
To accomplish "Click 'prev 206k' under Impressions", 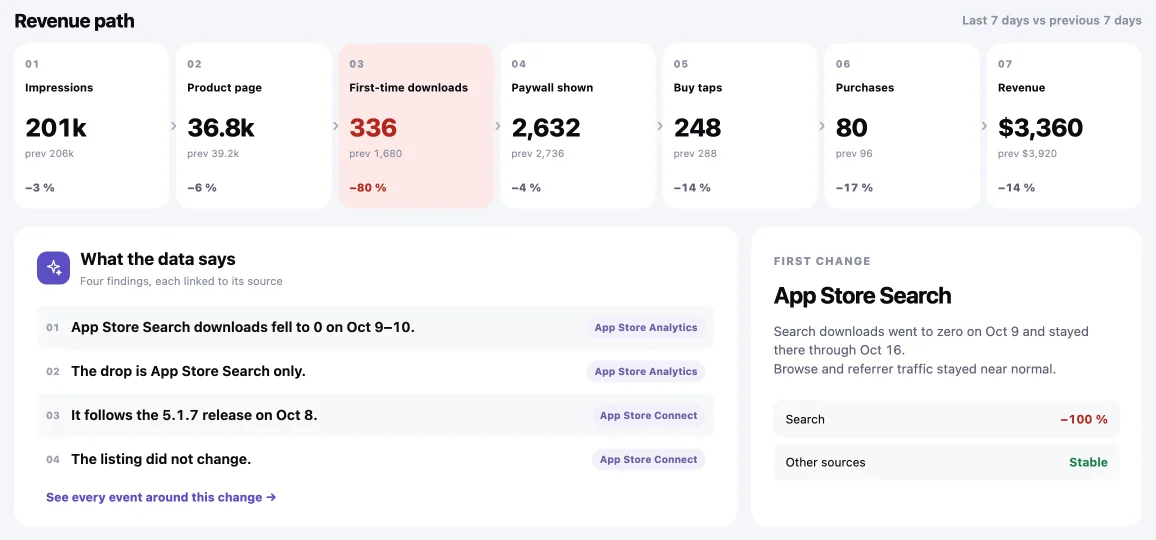I will point(49,154).
